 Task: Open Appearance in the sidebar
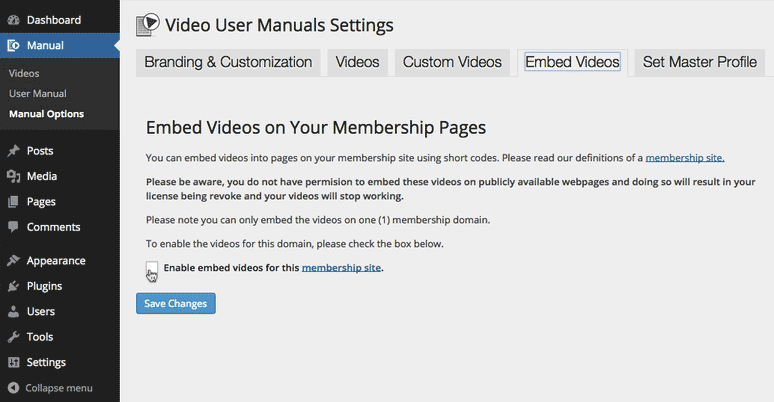56,261
